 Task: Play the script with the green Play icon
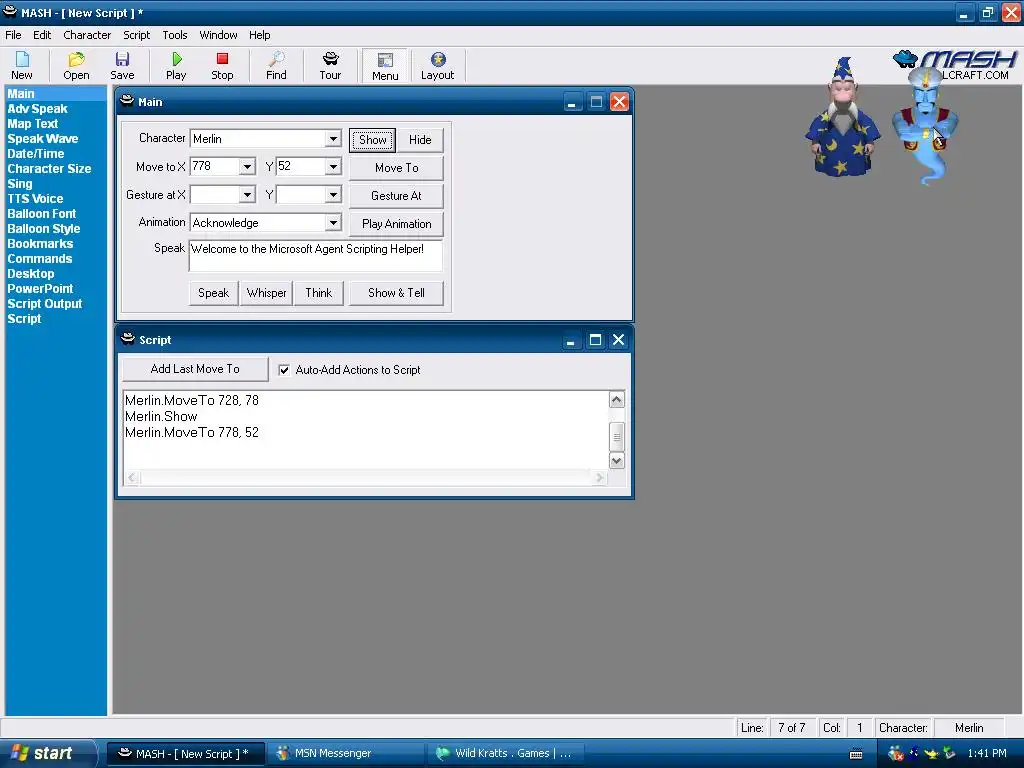point(176,66)
